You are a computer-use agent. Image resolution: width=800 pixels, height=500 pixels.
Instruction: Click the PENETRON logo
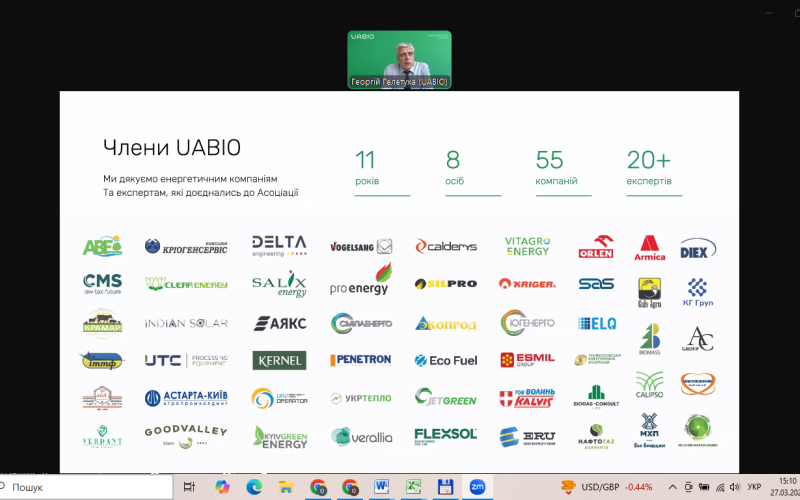click(x=361, y=360)
